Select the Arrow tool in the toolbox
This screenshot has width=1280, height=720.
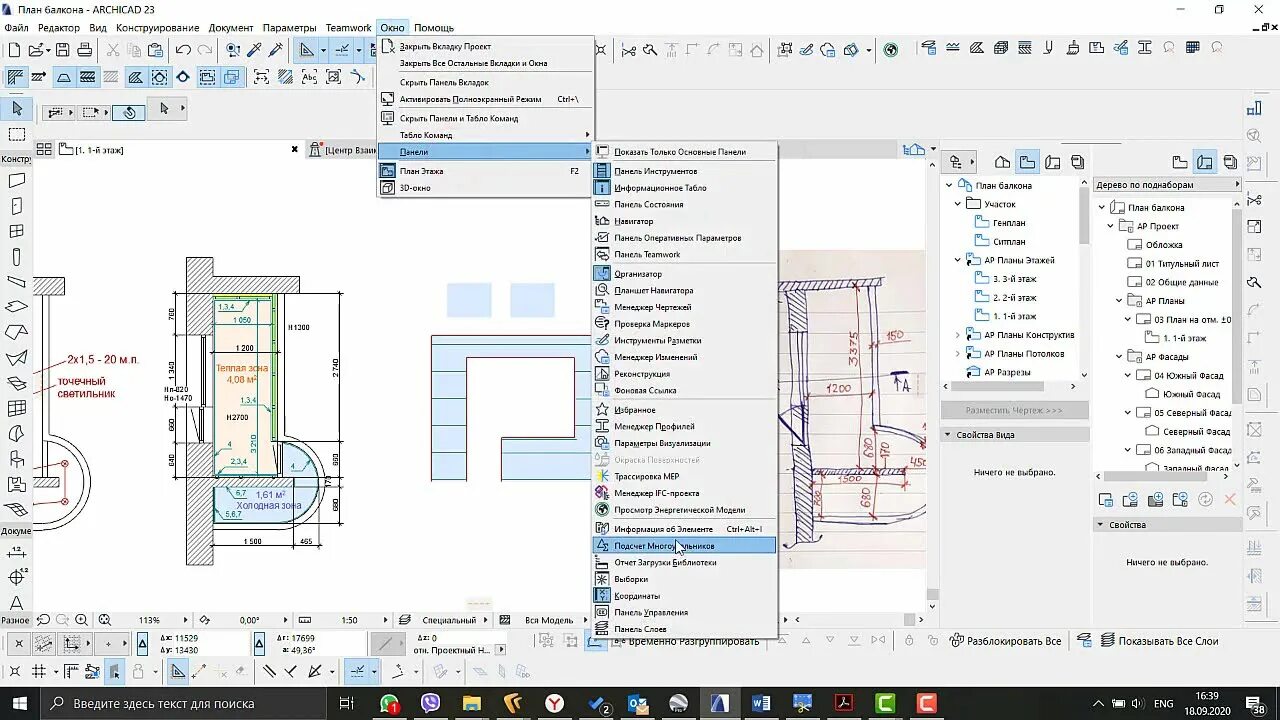16,109
